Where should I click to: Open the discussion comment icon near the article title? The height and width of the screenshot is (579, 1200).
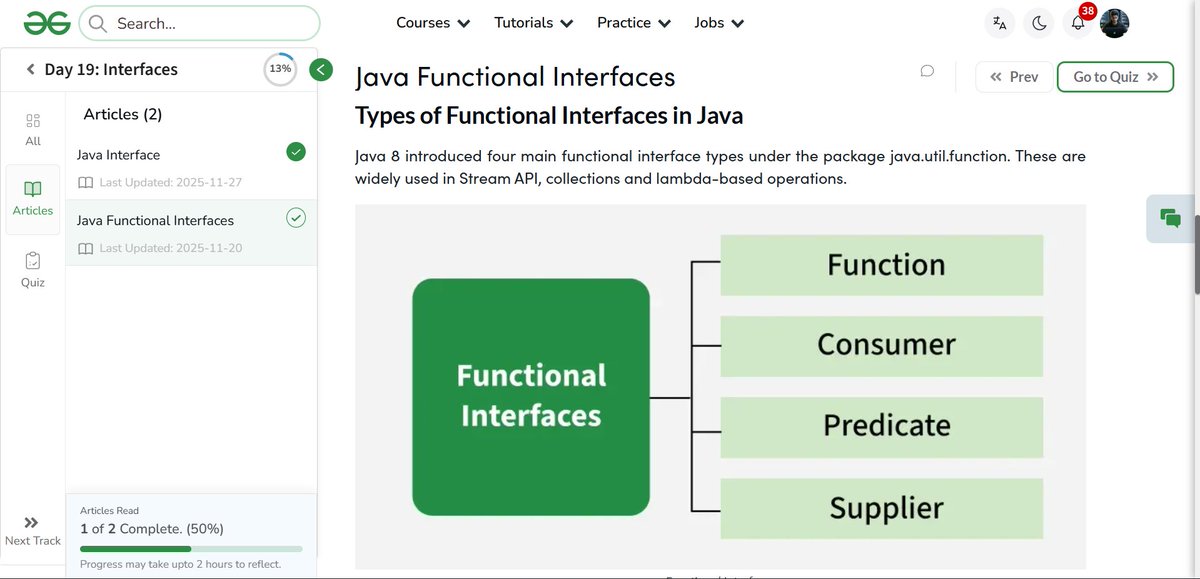tap(926, 71)
